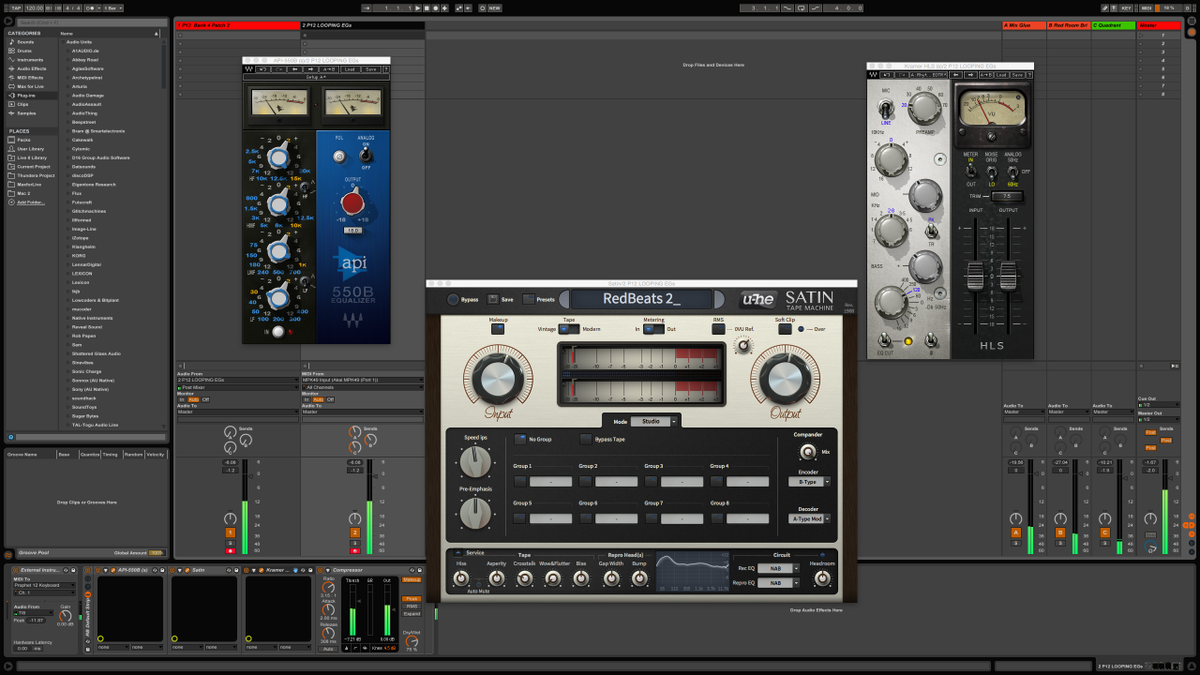Image resolution: width=1200 pixels, height=675 pixels.
Task: Expand the KORG plug-in folder
Action: [67, 256]
